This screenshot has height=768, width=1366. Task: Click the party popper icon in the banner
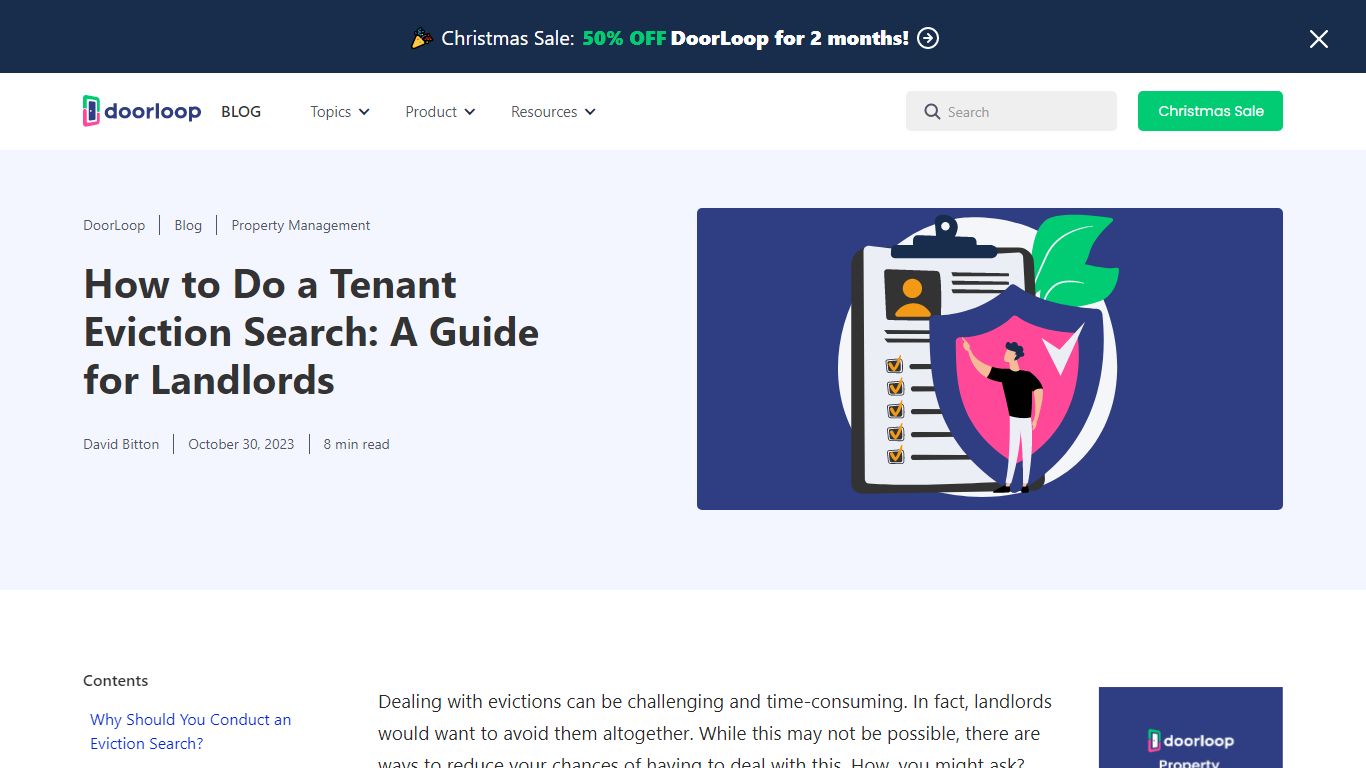pyautogui.click(x=422, y=38)
